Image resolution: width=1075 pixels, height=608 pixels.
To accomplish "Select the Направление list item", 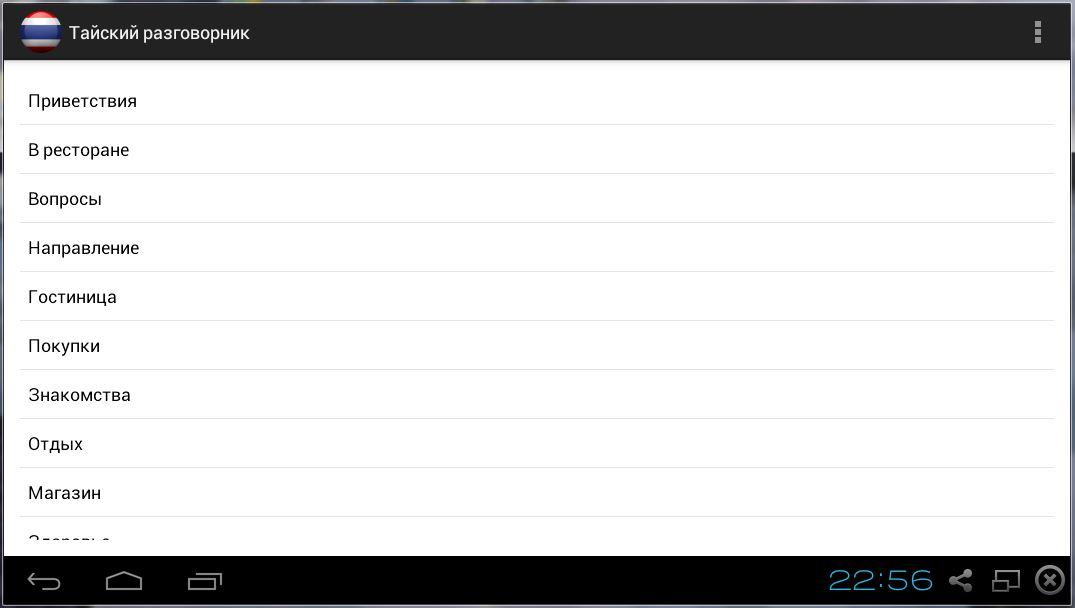I will pos(537,247).
